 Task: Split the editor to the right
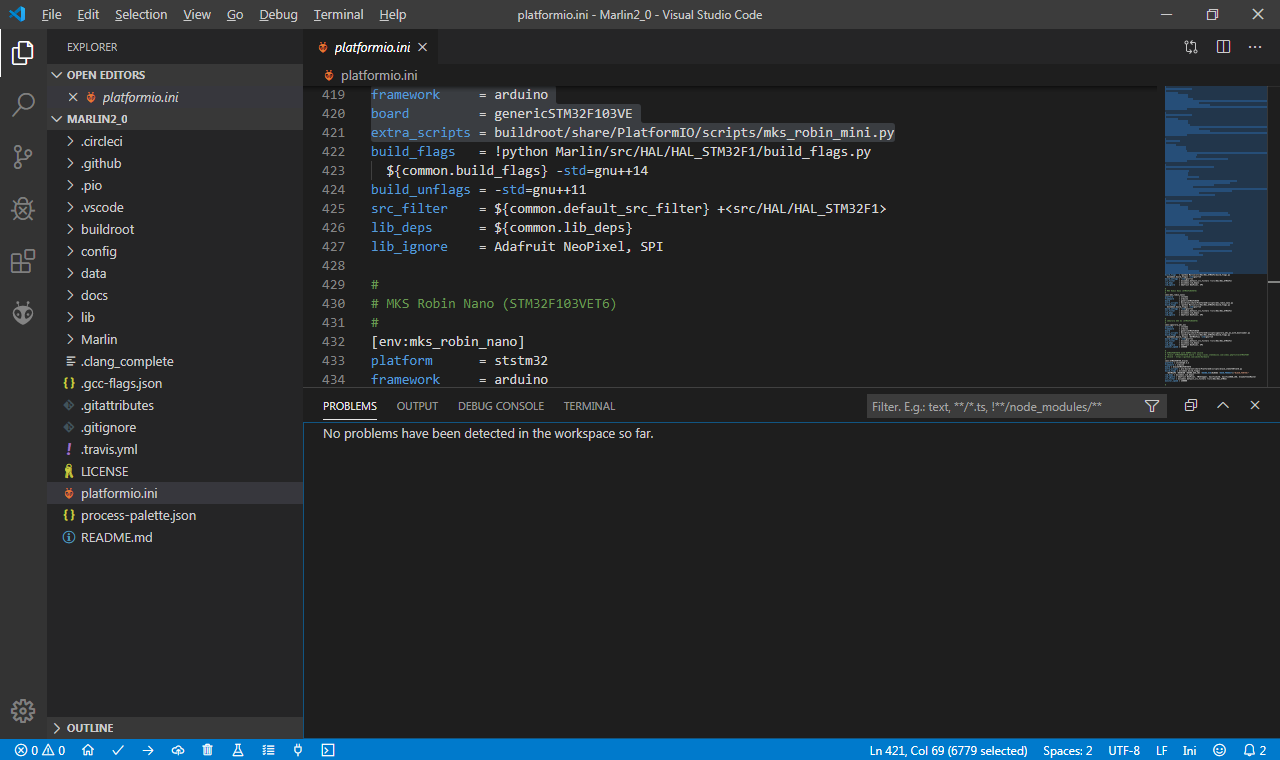click(1223, 47)
